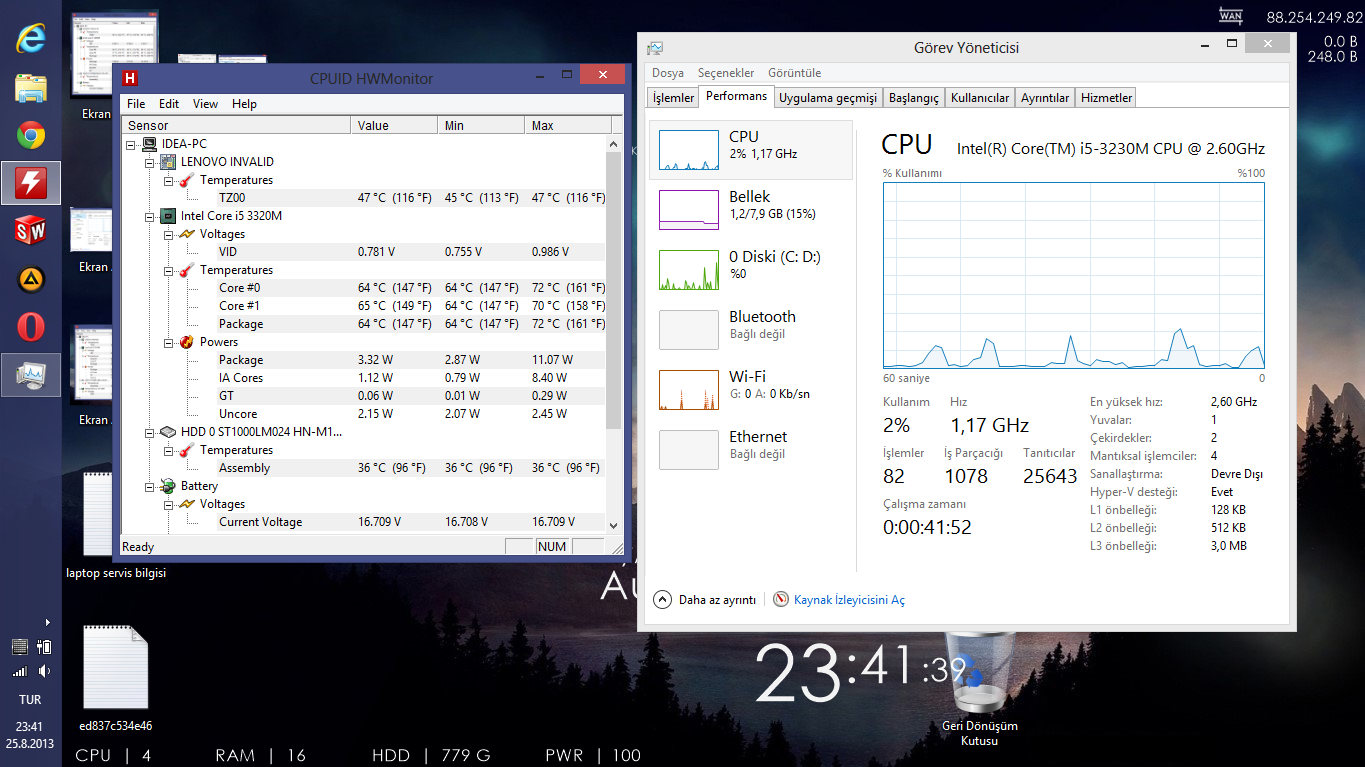Screen dimensions: 1365x767
Task: Collapse Voltages under Intel Core i5
Action: point(168,234)
